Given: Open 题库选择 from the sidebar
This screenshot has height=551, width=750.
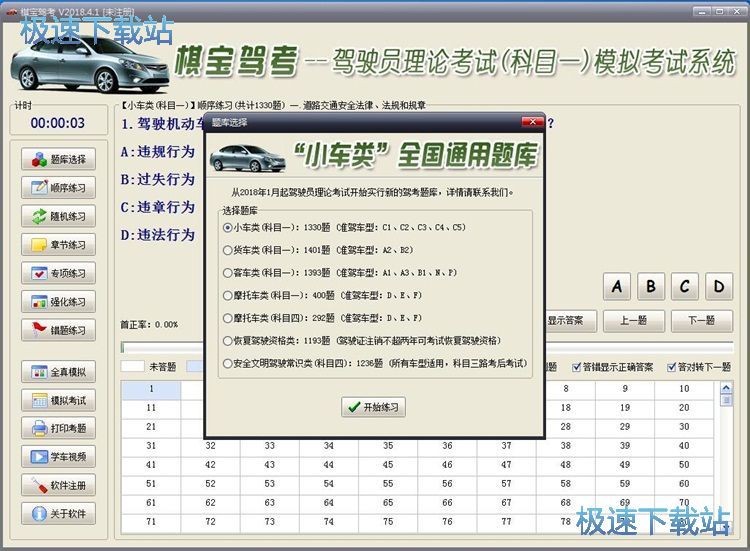Looking at the screenshot, I should point(59,159).
